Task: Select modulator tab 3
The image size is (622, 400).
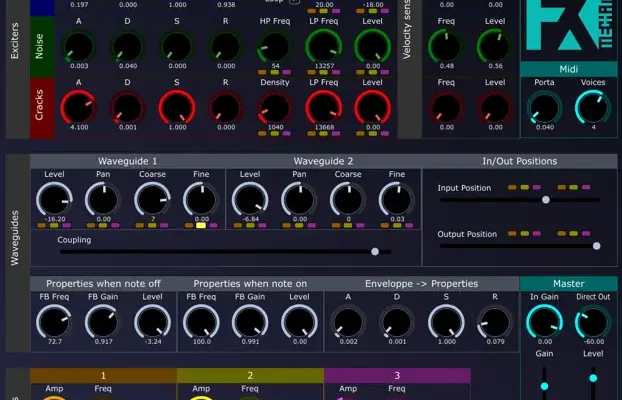Action: [397, 375]
